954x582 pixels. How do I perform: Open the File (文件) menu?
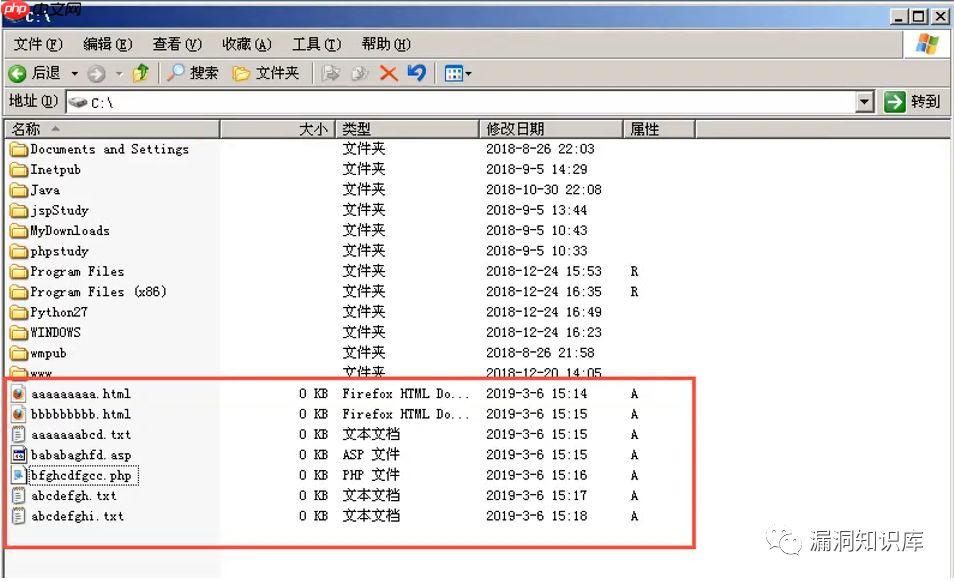pos(38,44)
